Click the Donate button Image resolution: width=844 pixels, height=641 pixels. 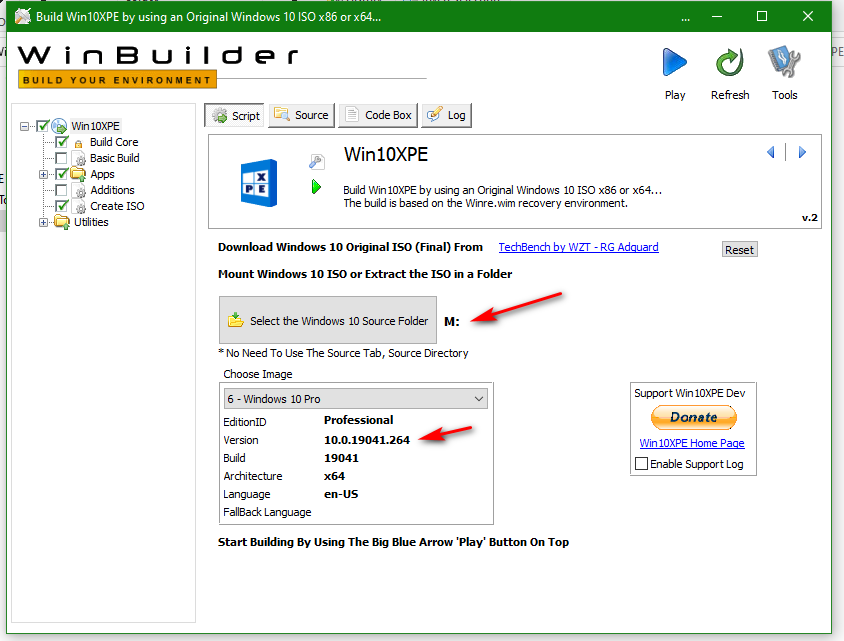click(694, 417)
